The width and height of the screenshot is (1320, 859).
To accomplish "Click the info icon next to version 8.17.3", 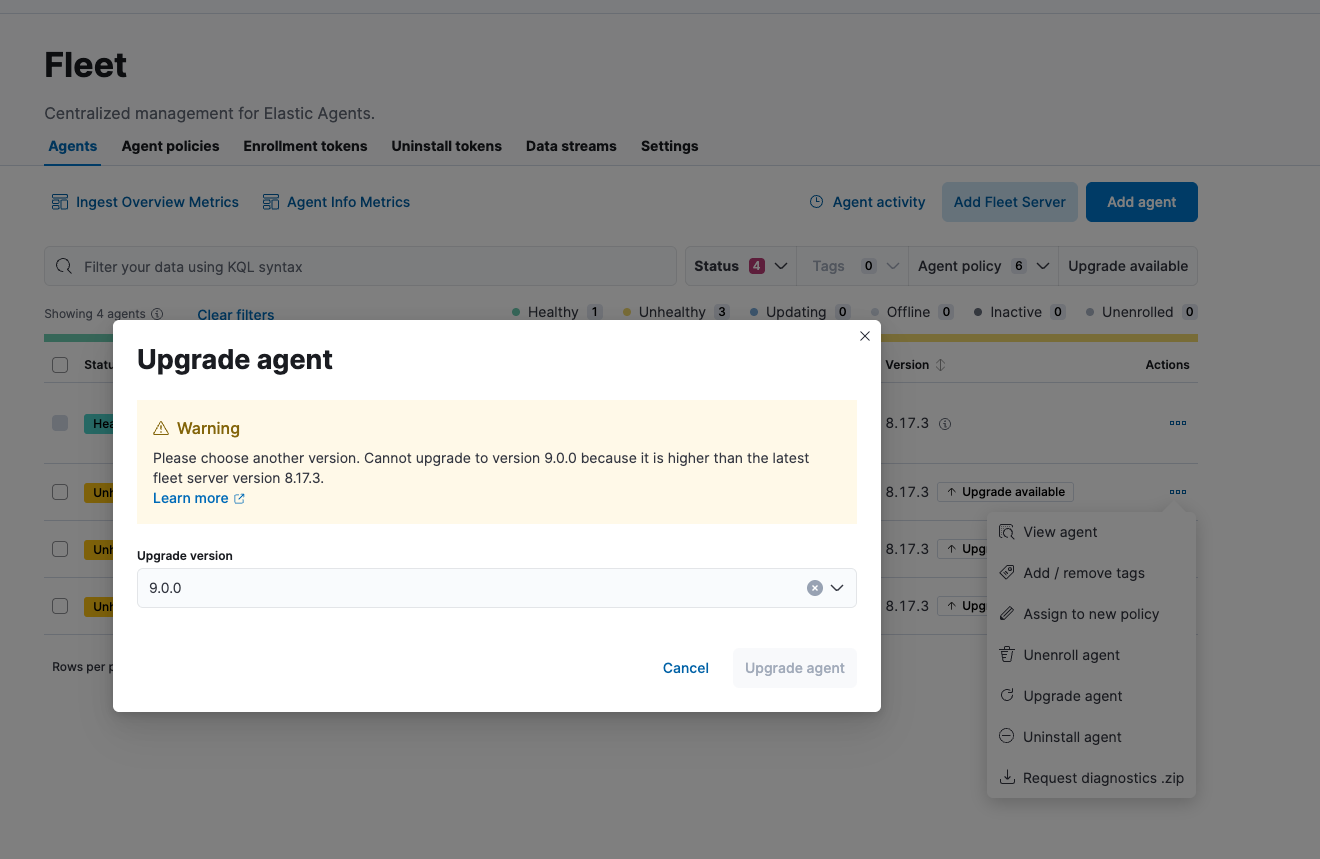I will click(944, 423).
